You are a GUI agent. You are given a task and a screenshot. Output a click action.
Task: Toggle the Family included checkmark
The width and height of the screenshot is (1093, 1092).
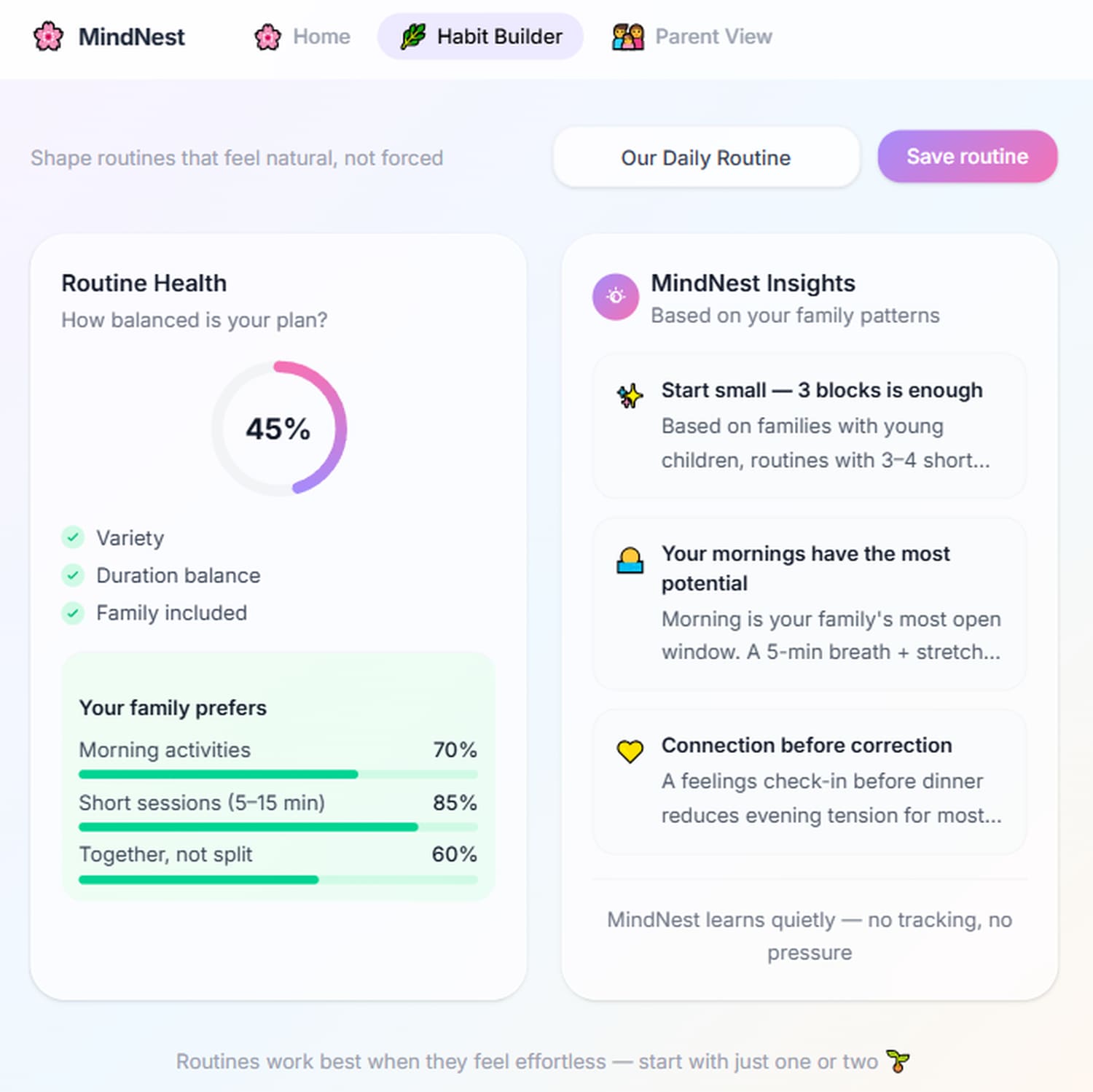[72, 613]
